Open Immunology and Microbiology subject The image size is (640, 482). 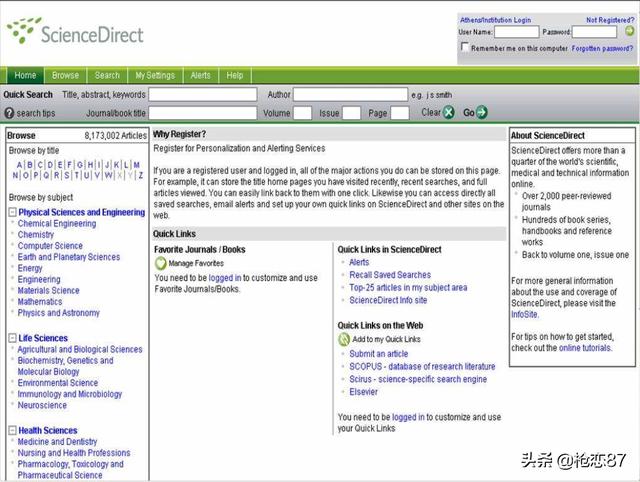[69, 394]
